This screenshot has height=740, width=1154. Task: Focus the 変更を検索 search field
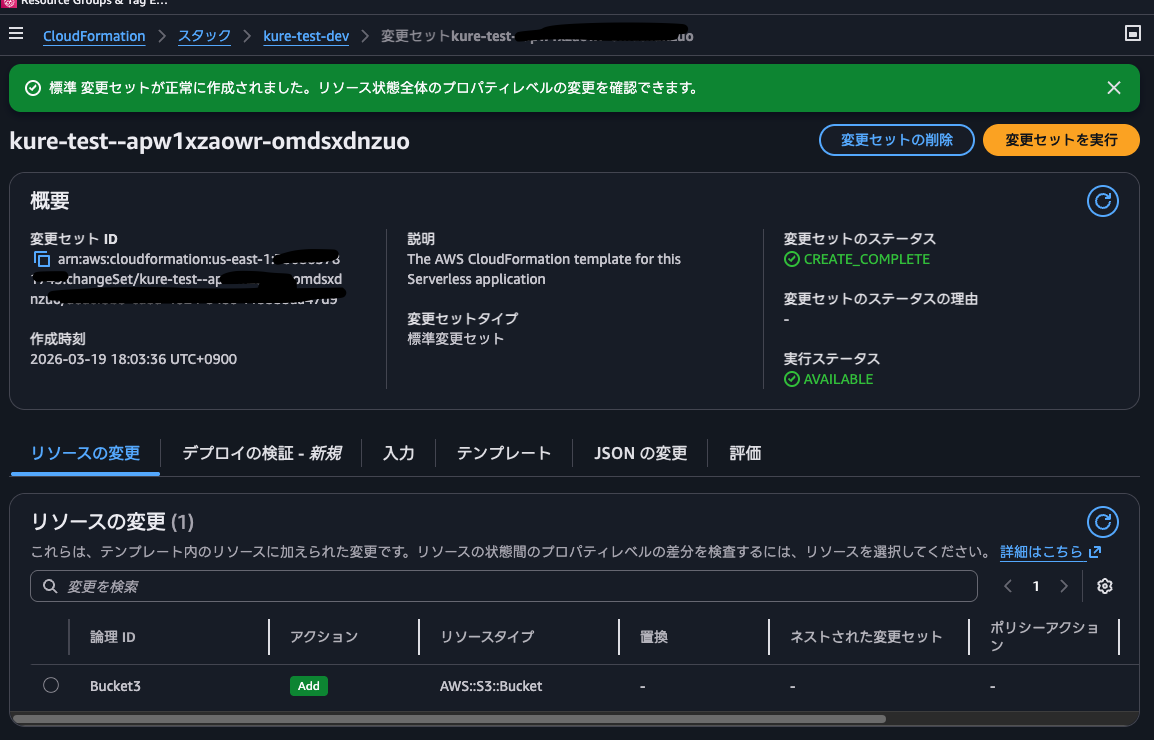point(503,586)
